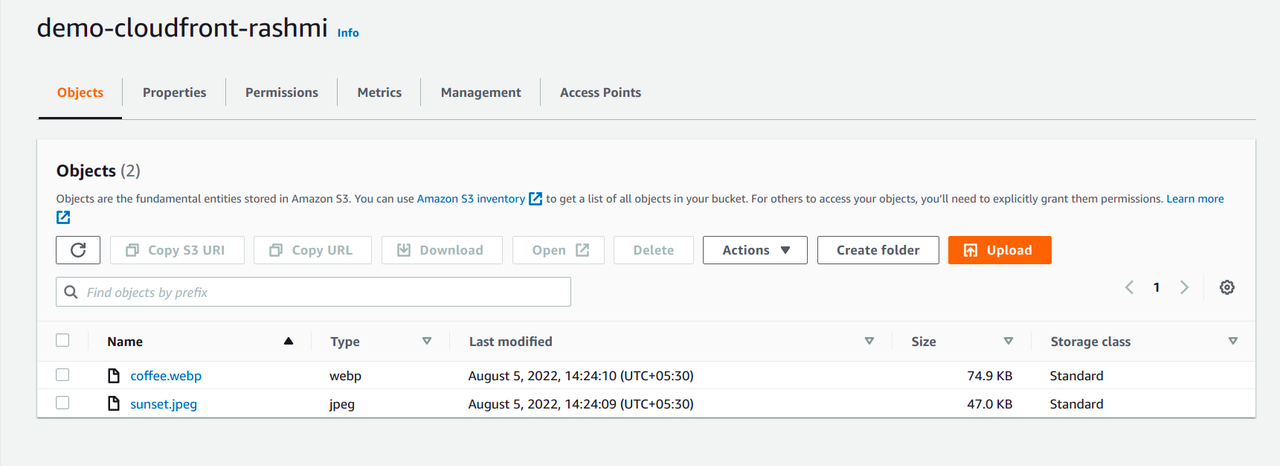1280x466 pixels.
Task: Open the Metrics tab
Action: (x=380, y=92)
